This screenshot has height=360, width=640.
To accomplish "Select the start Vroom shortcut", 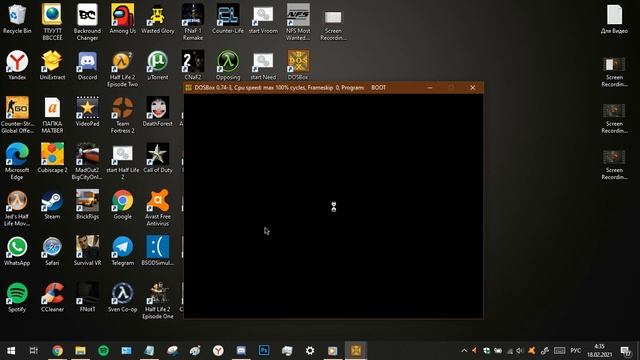I will pos(263,20).
